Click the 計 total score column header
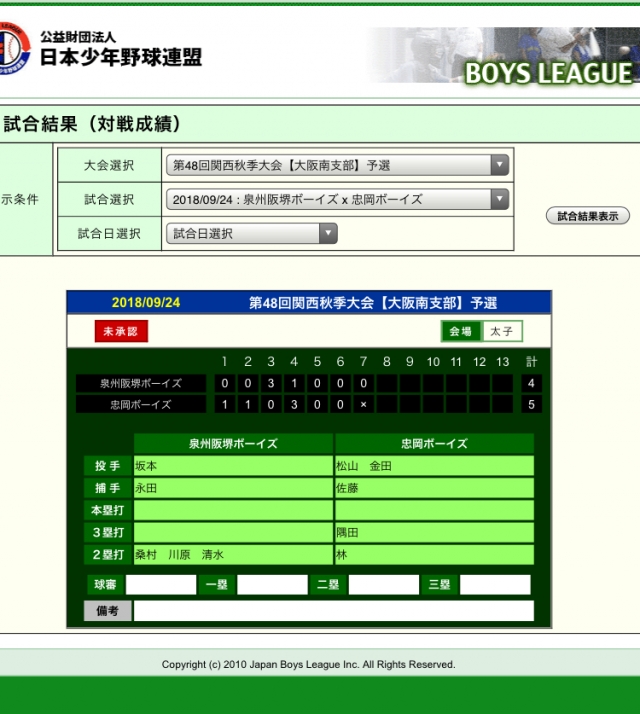The image size is (640, 714). pyautogui.click(x=531, y=362)
